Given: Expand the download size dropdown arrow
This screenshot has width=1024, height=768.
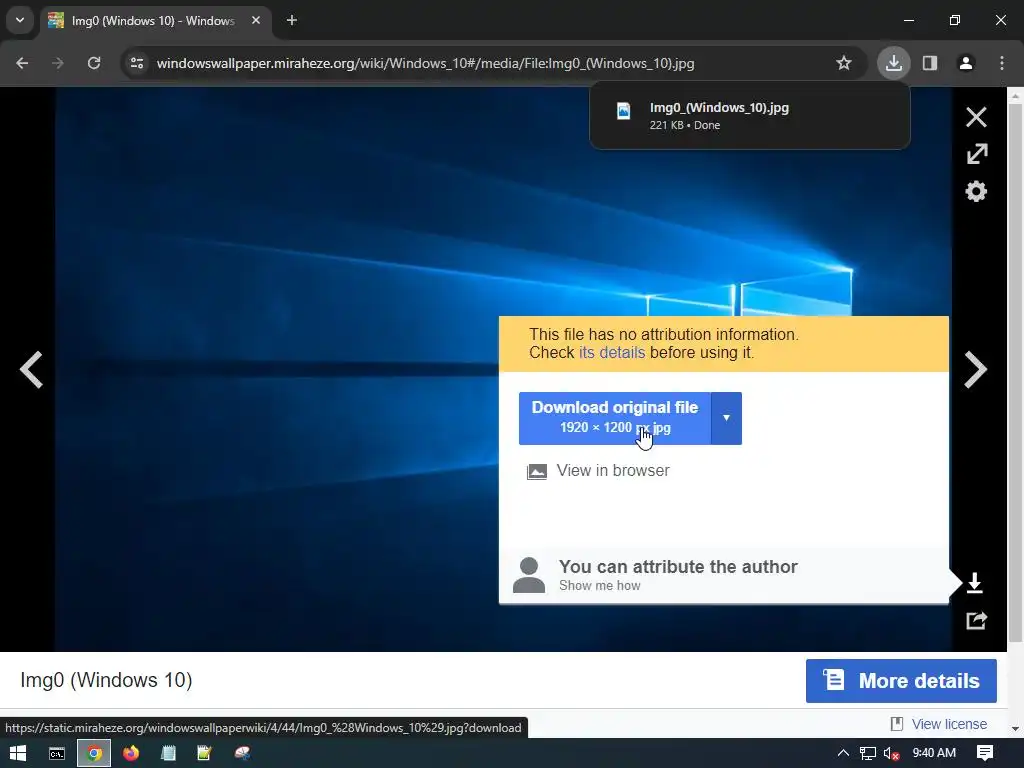Looking at the screenshot, I should click(726, 418).
